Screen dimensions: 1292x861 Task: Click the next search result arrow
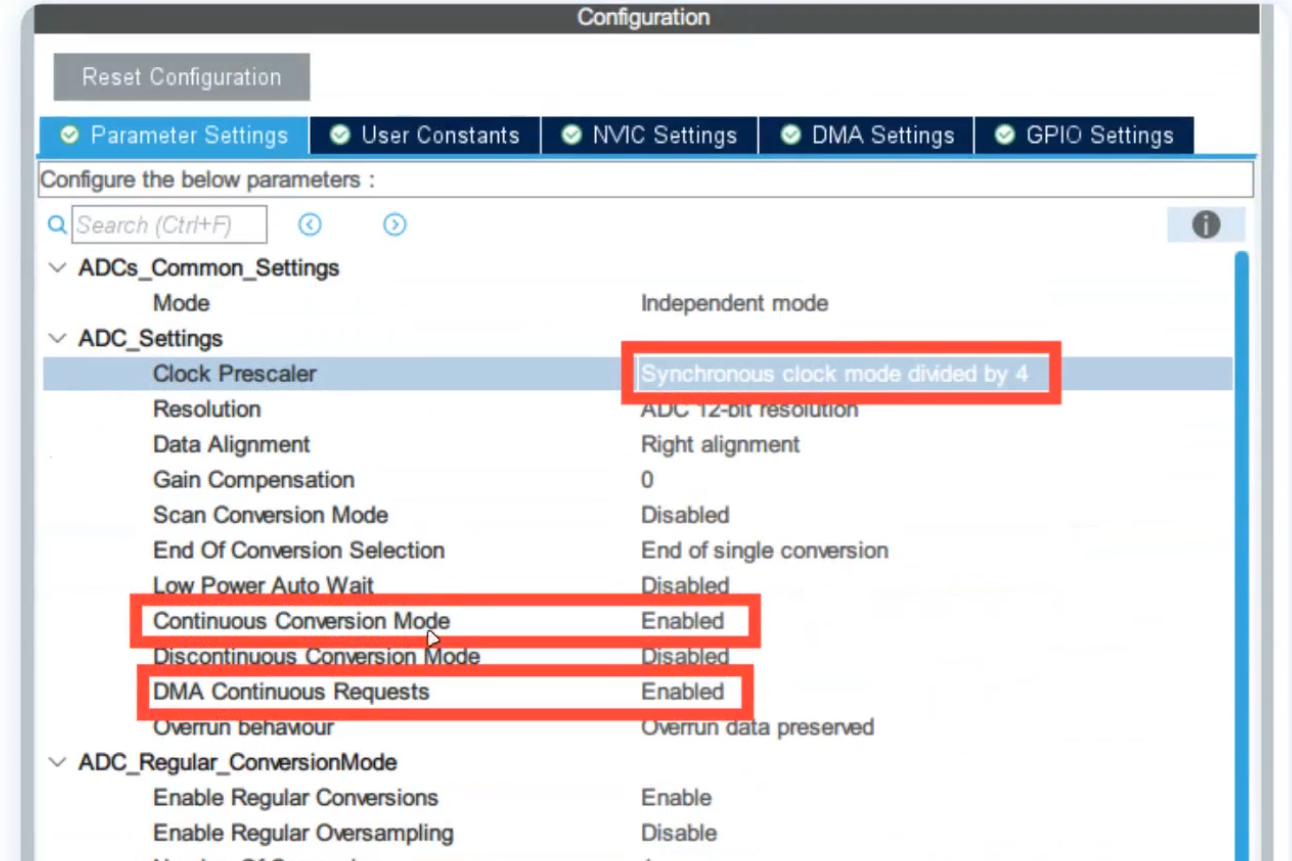(395, 225)
